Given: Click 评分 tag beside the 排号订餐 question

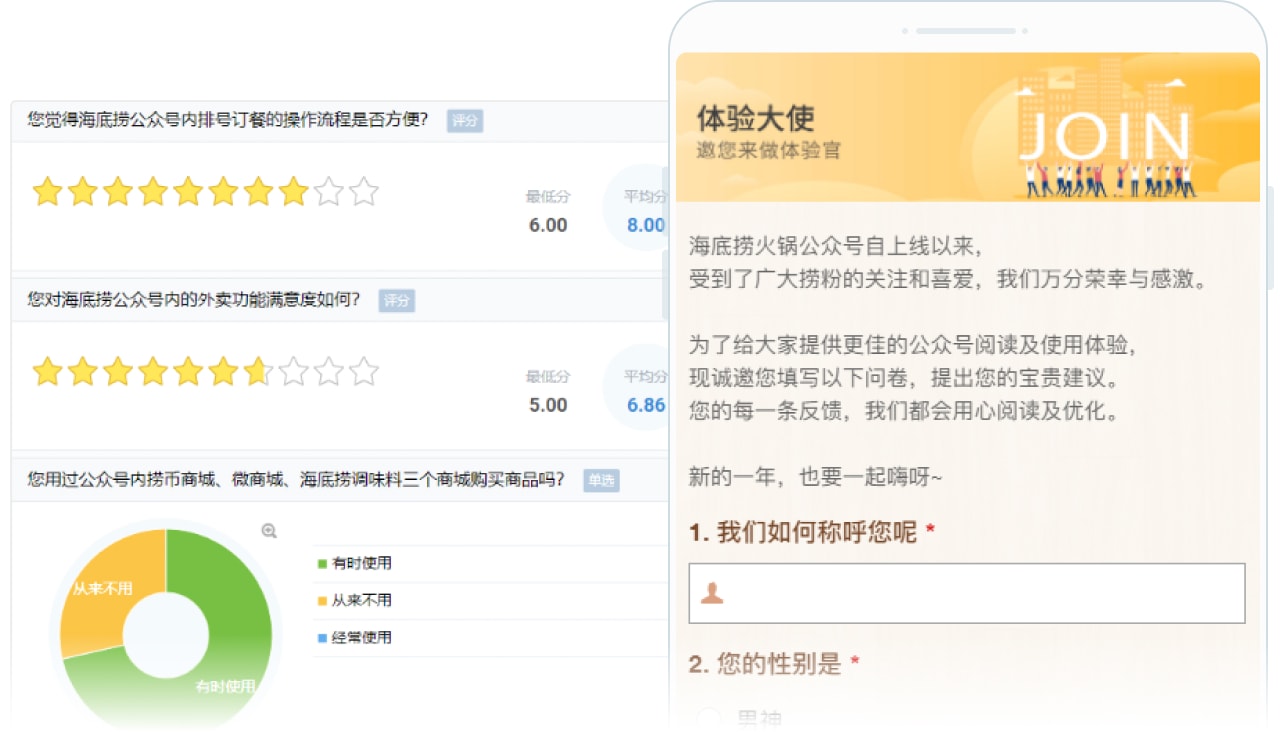Looking at the screenshot, I should pos(465,121).
